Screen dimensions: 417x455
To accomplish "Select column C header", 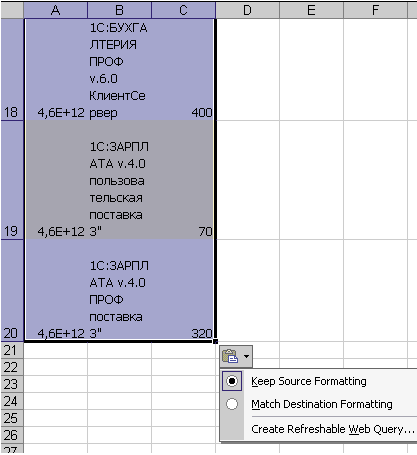I will point(183,10).
